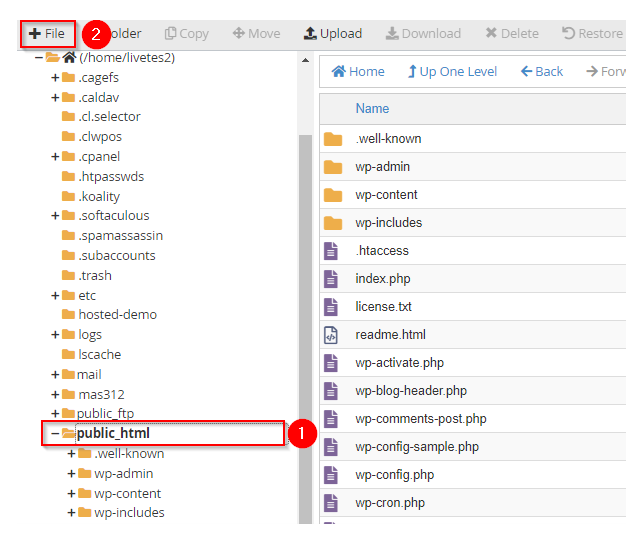Click the license.txt file name
This screenshot has width=644, height=544.
point(383,307)
